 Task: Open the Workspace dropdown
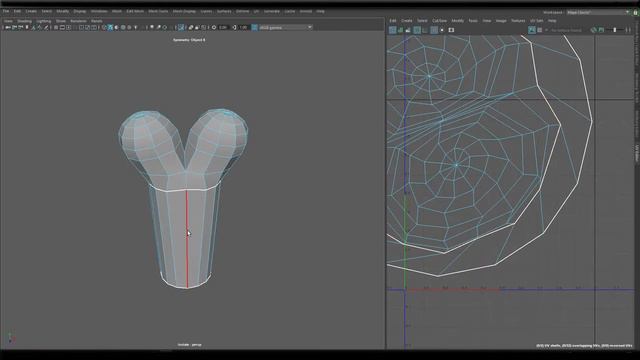tap(598, 12)
